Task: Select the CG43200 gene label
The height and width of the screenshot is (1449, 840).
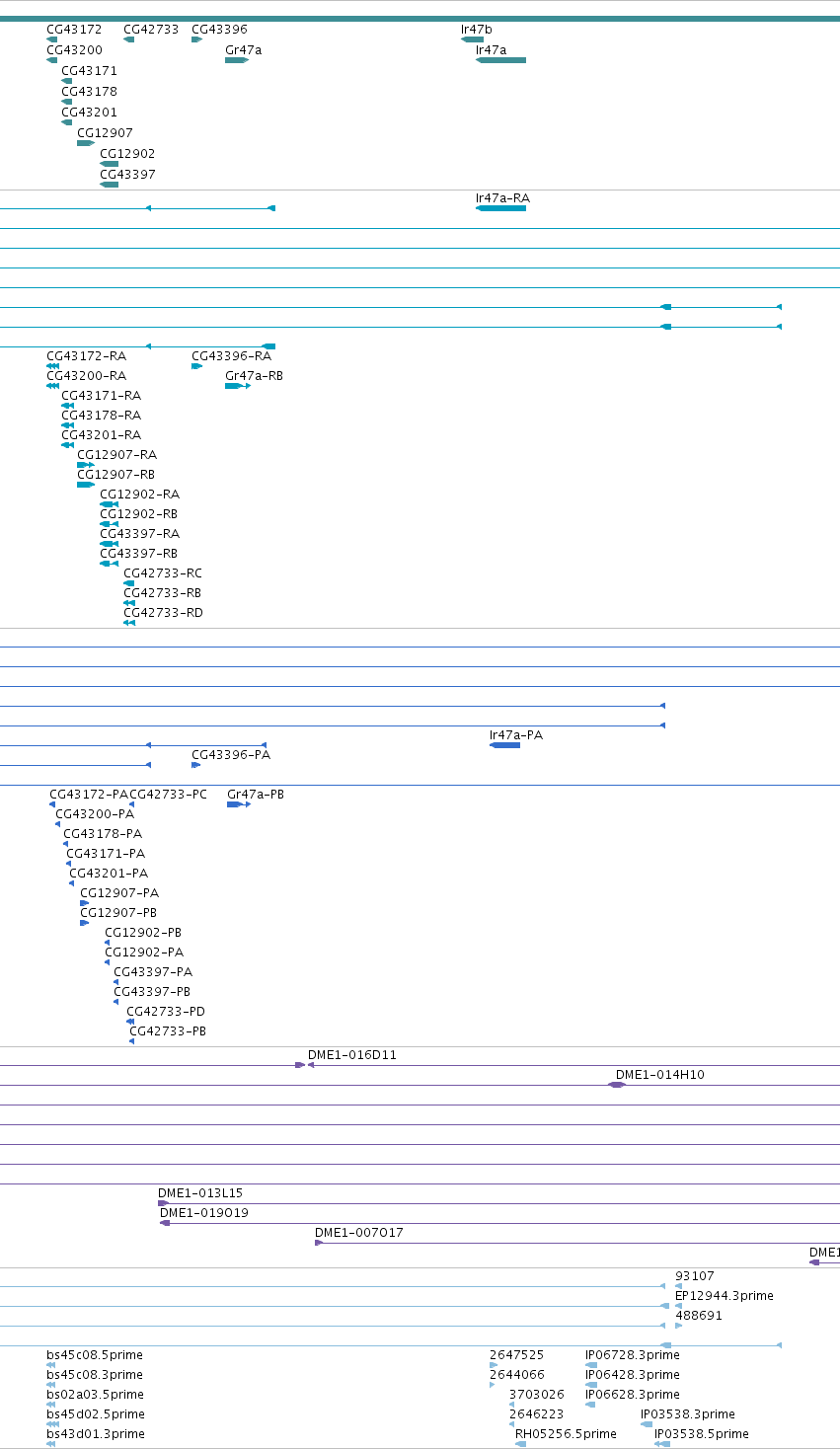Action: click(x=74, y=50)
